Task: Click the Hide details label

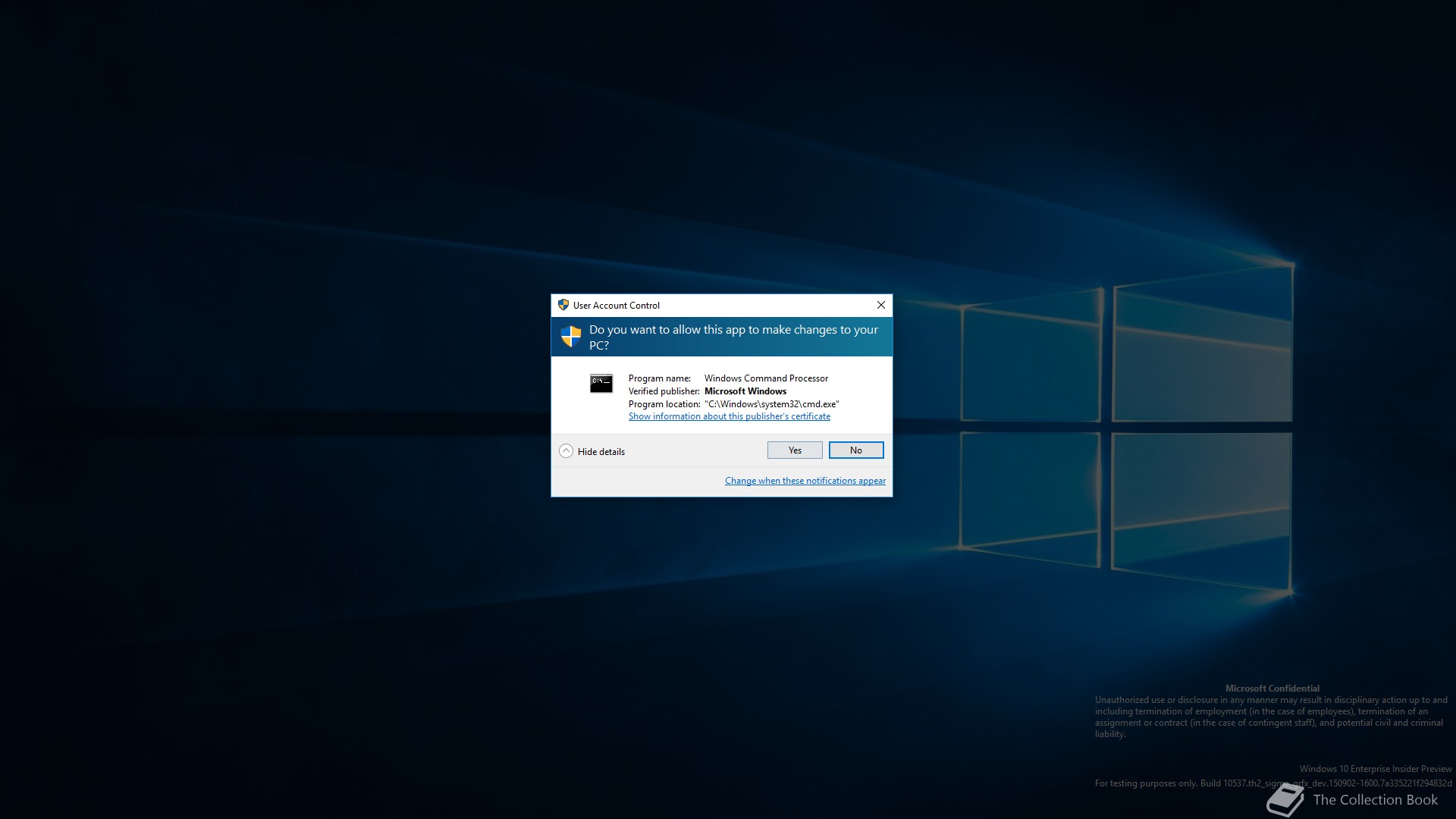Action: coord(601,452)
